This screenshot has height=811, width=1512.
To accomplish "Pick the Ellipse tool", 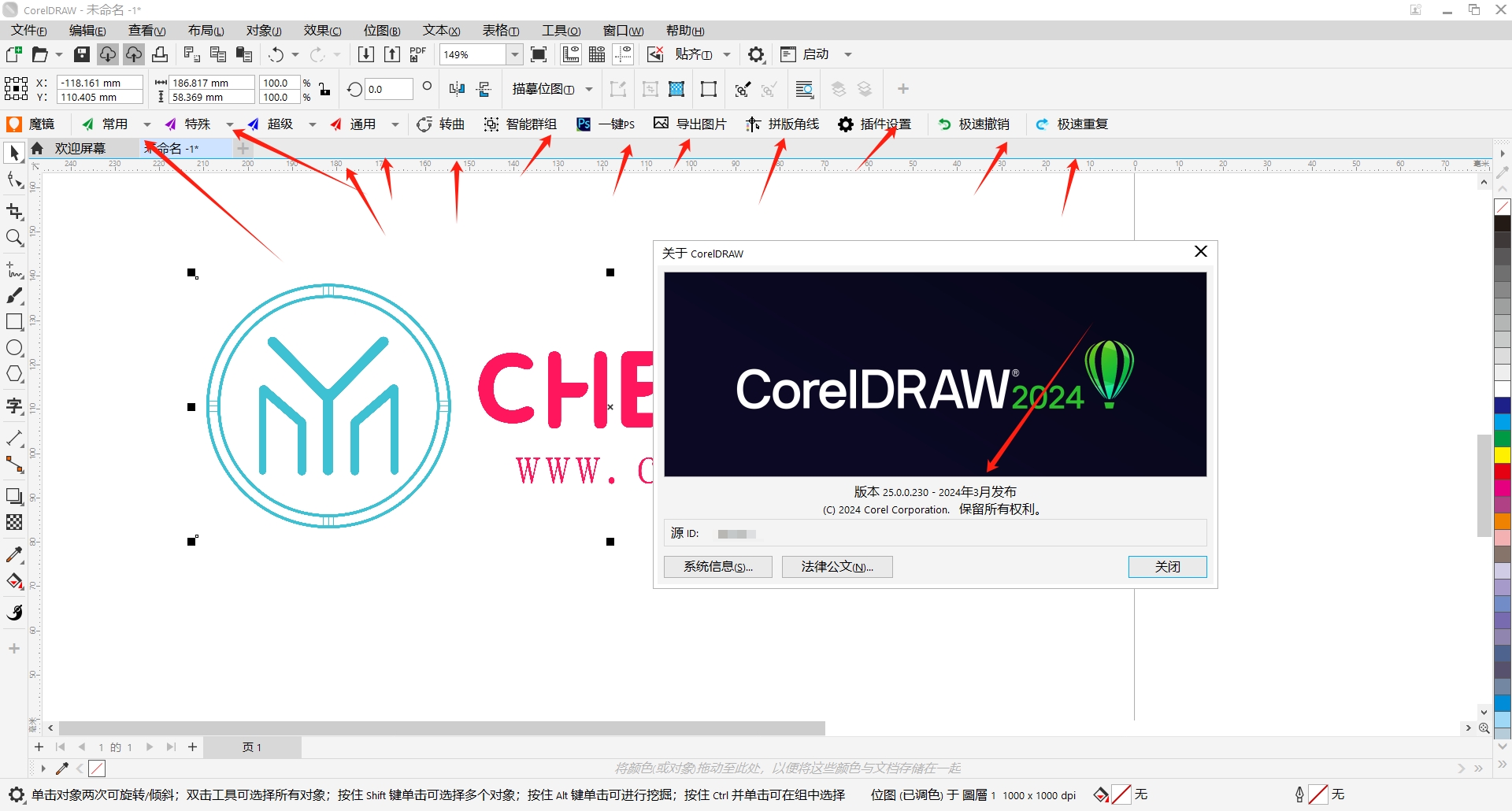I will [14, 348].
